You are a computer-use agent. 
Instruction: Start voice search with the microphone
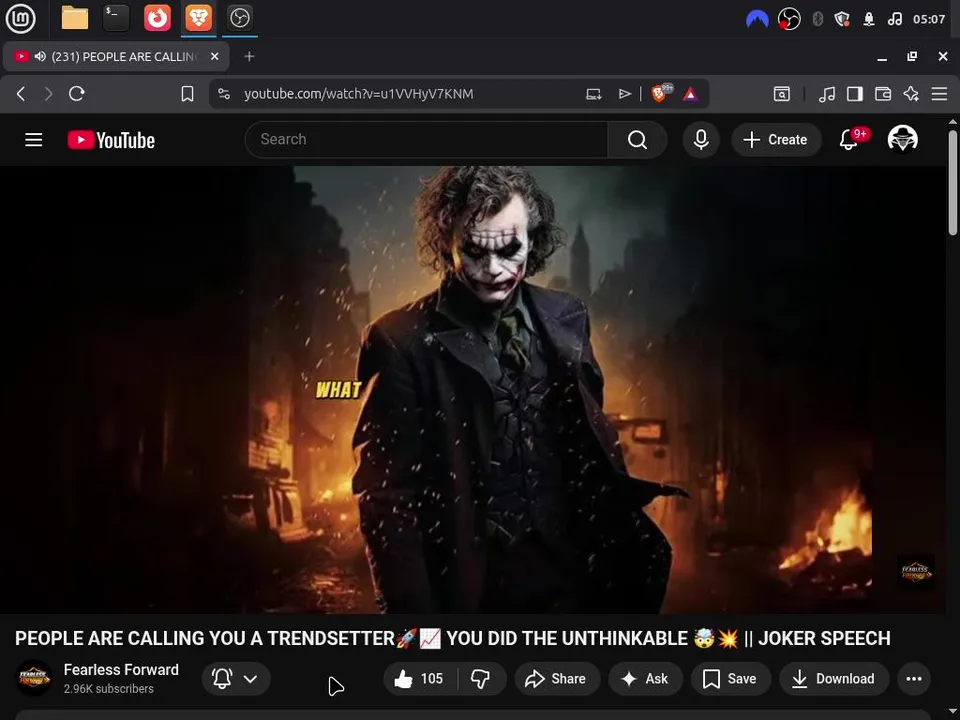(x=701, y=140)
